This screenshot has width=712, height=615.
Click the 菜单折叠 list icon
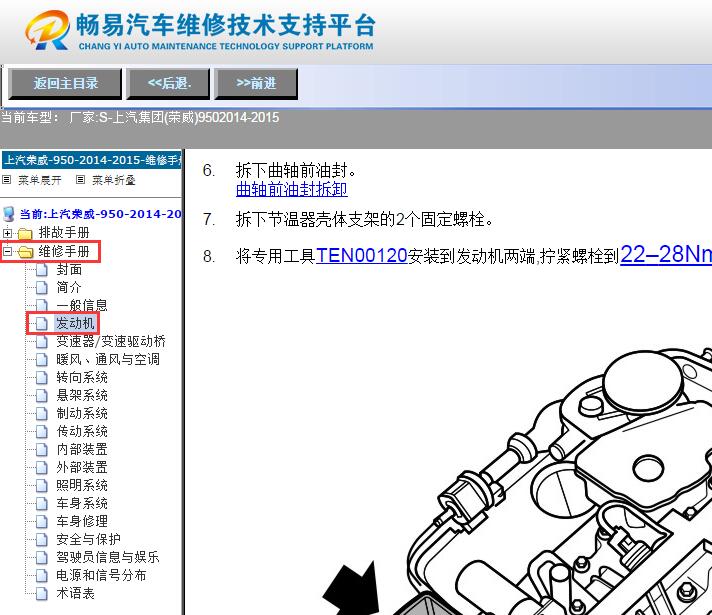click(80, 180)
